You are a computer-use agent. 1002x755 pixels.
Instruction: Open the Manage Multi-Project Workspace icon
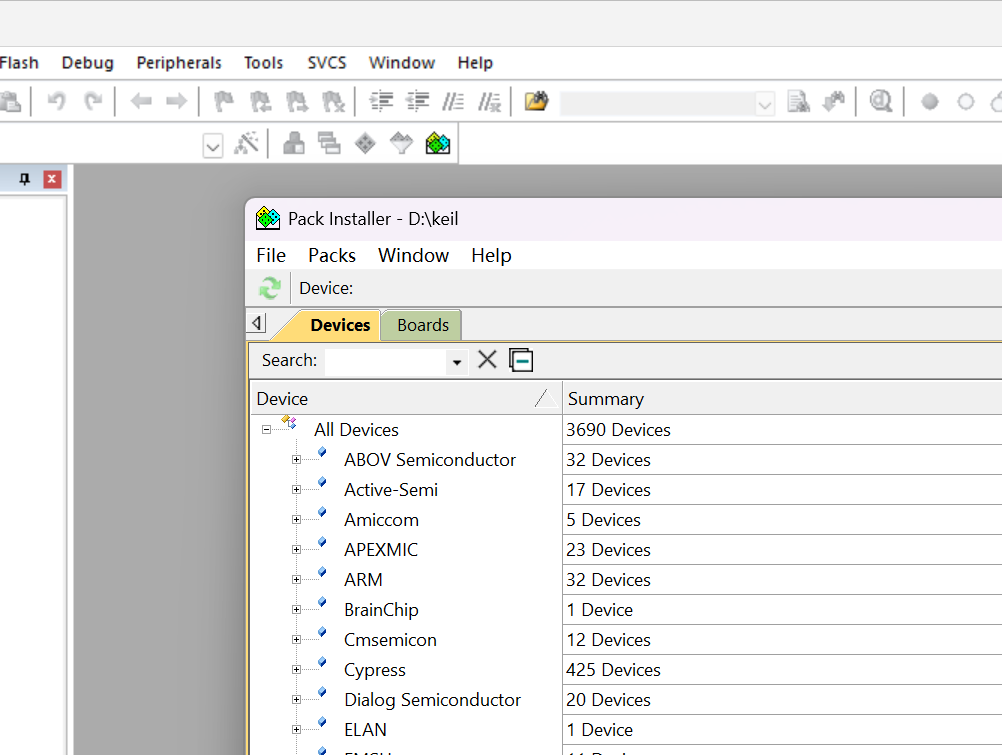[x=329, y=143]
